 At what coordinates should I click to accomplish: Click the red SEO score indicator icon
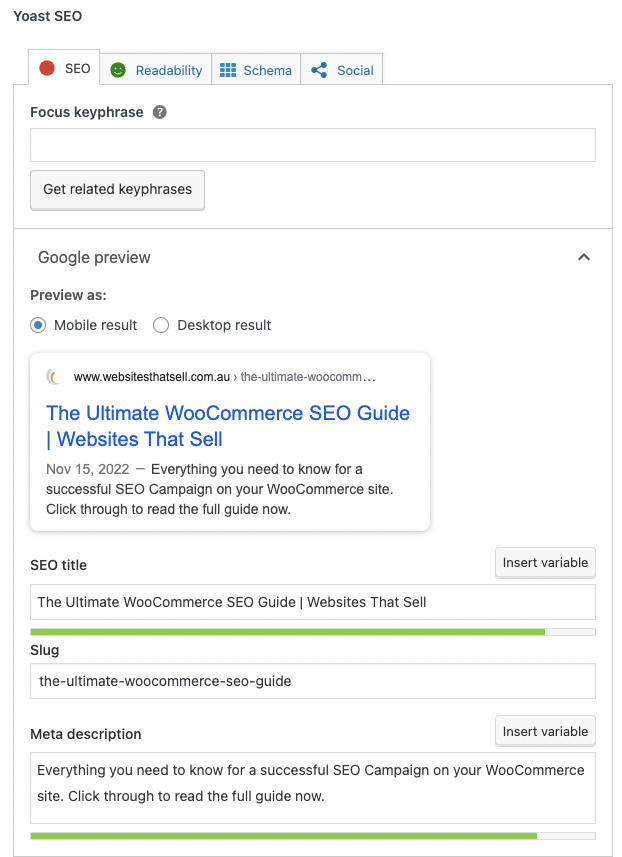(x=47, y=69)
